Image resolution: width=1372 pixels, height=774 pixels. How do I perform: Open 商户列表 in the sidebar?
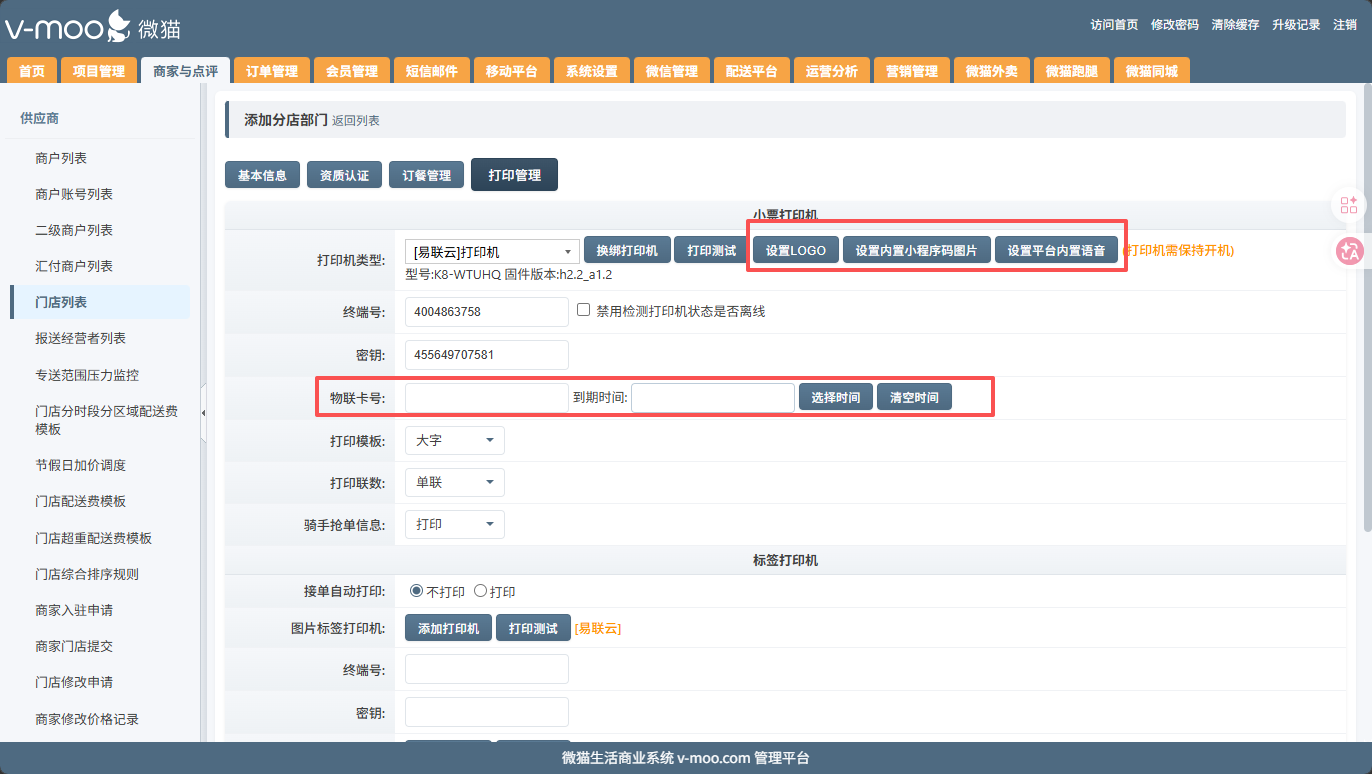tap(61, 158)
